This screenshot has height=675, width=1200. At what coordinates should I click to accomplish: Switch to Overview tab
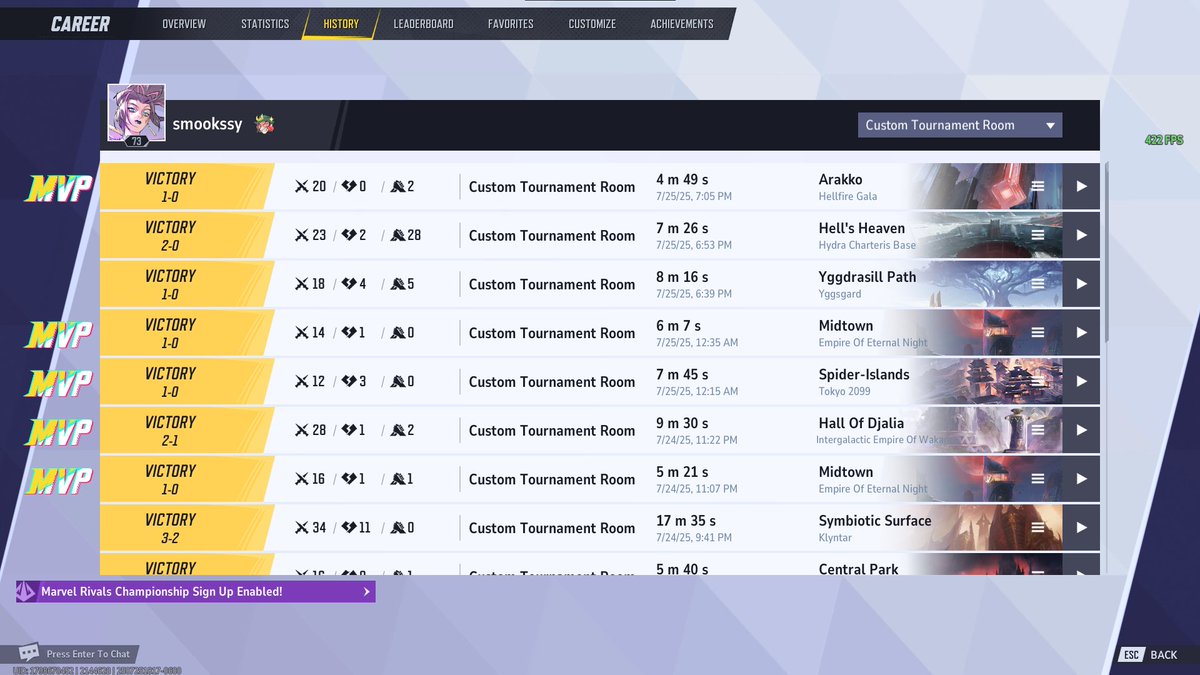[184, 24]
